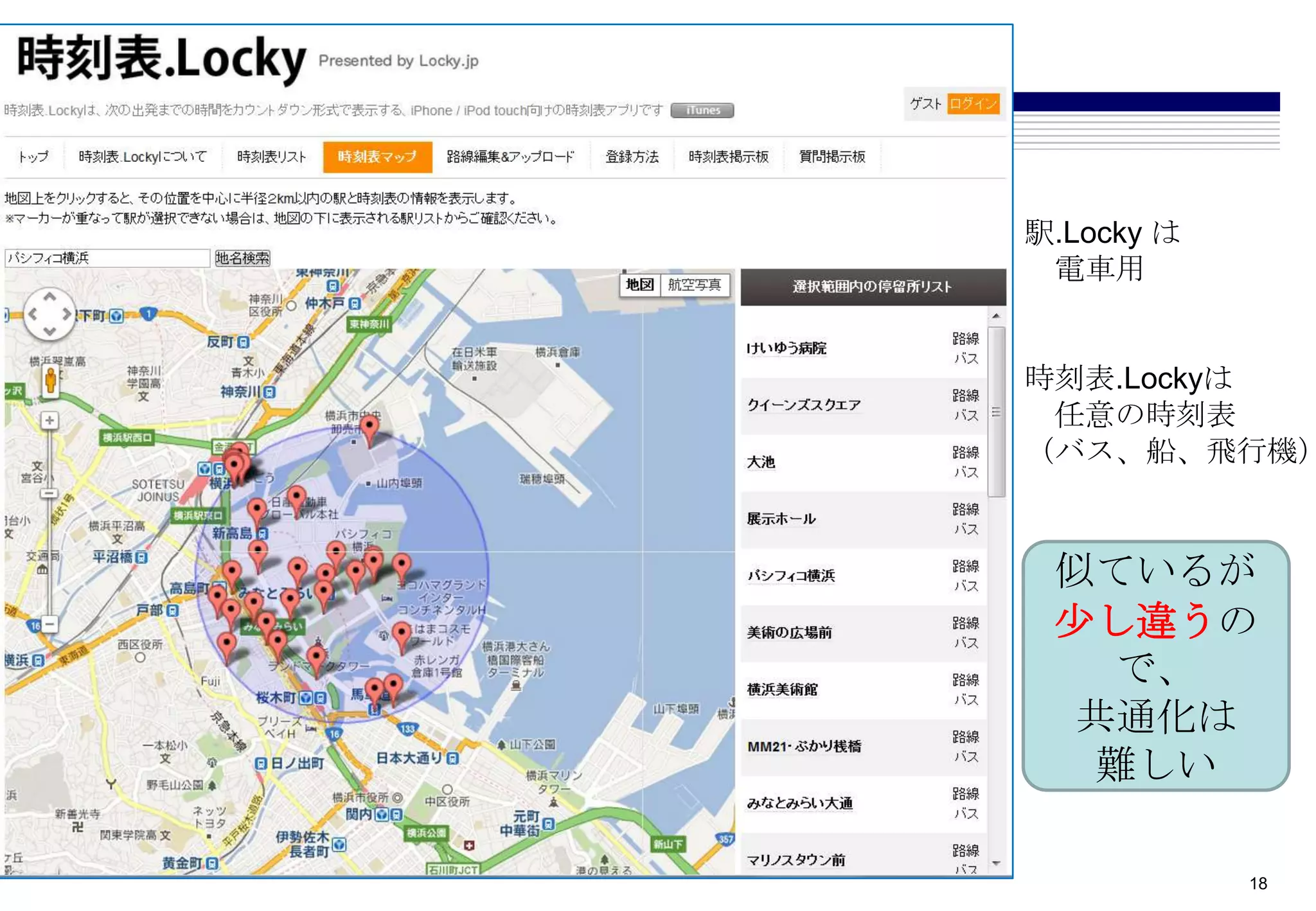The height and width of the screenshot is (911, 1316).
Task: Click the 新高島 station icon on map
Action: click(262, 533)
